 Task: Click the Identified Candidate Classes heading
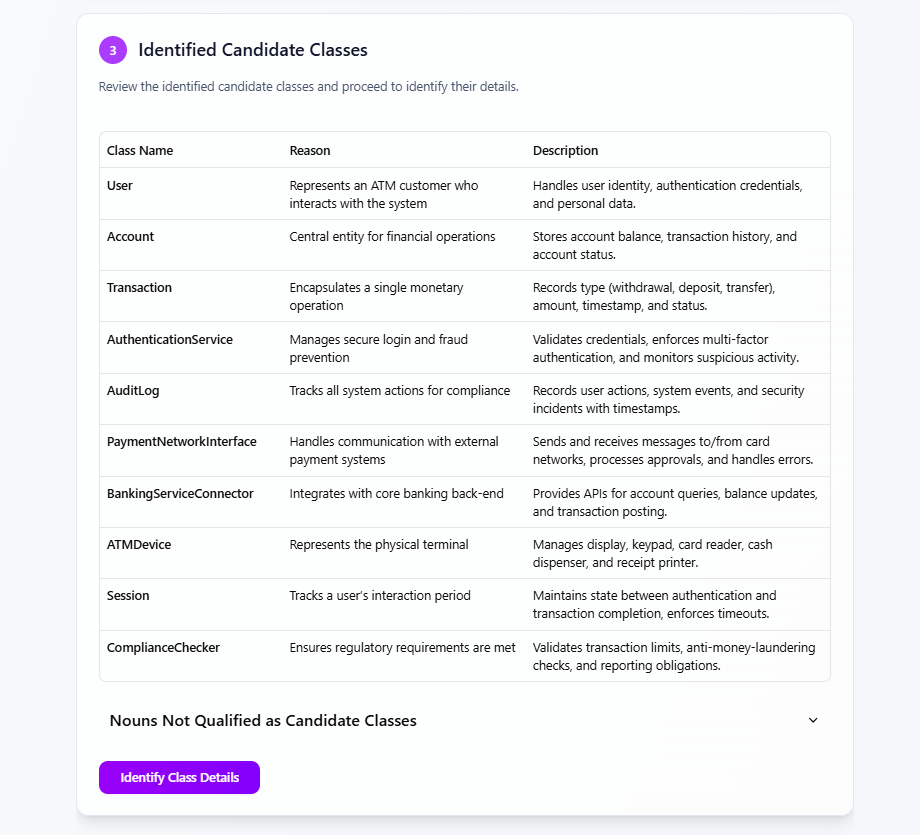pos(253,49)
